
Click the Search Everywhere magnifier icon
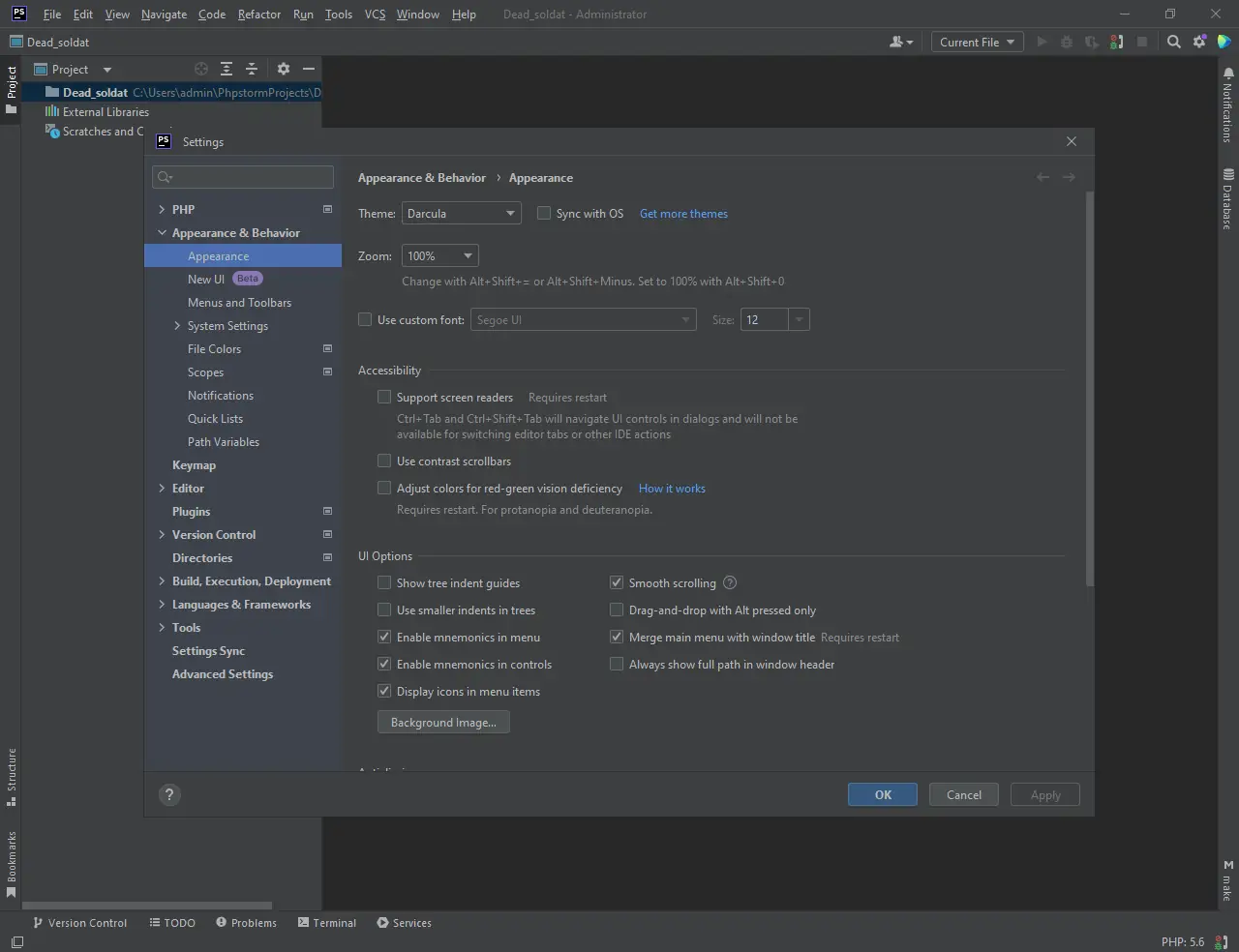pos(1173,42)
